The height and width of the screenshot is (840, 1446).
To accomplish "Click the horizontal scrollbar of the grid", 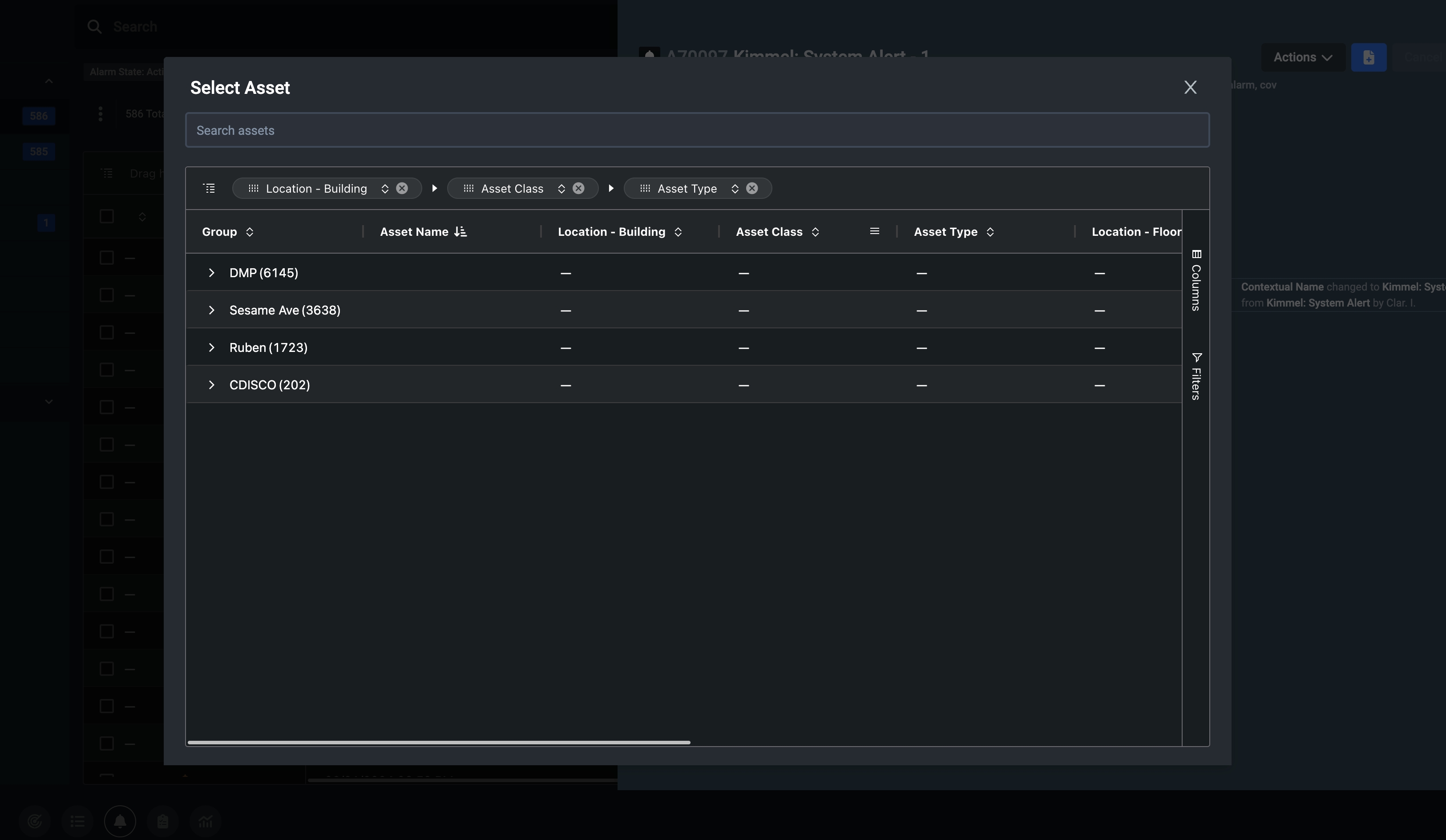I will click(x=438, y=743).
